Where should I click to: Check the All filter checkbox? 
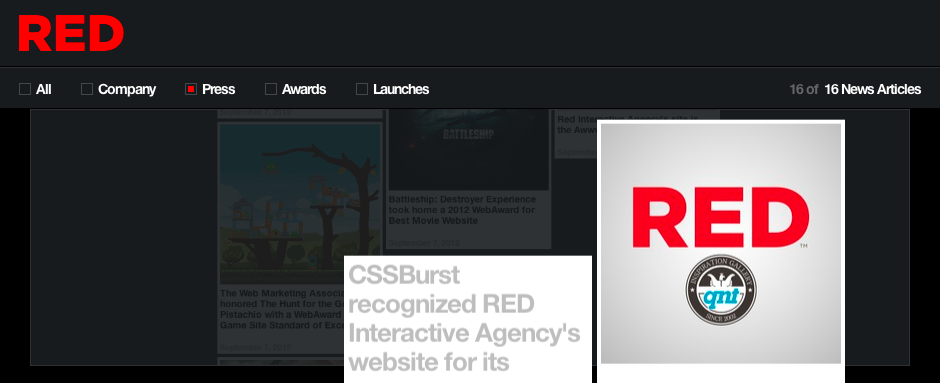click(x=25, y=89)
